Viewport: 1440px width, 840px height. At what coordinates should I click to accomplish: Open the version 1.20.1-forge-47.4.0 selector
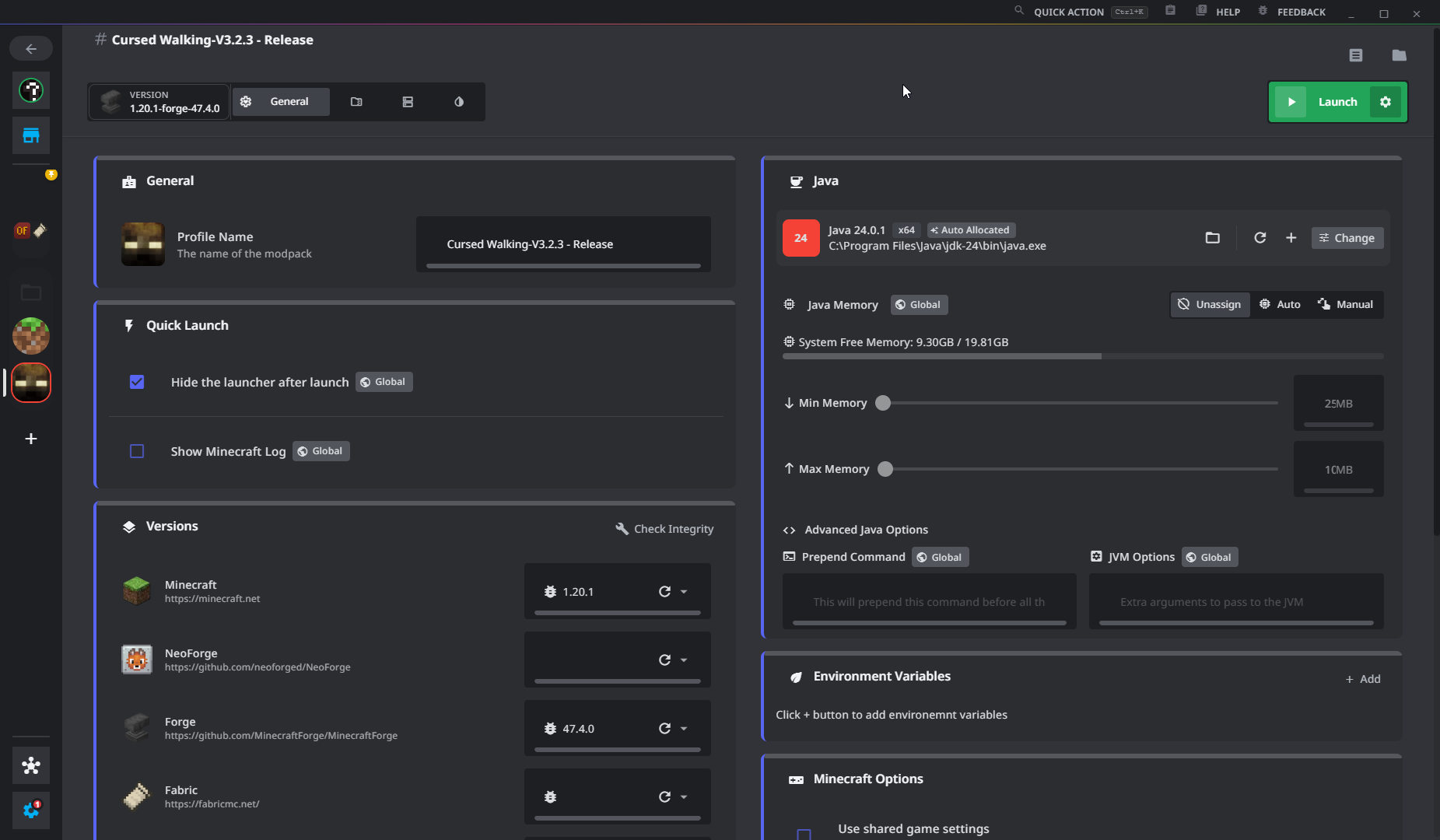pos(159,102)
